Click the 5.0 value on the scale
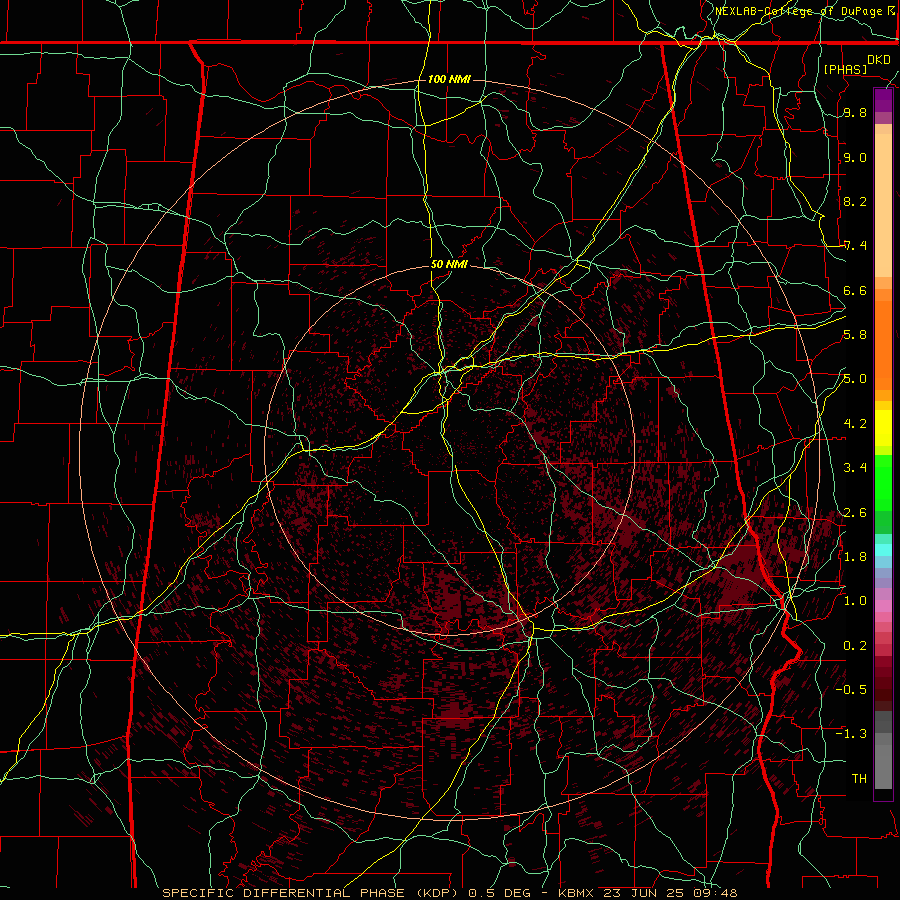Screen dimensions: 900x900 (855, 379)
